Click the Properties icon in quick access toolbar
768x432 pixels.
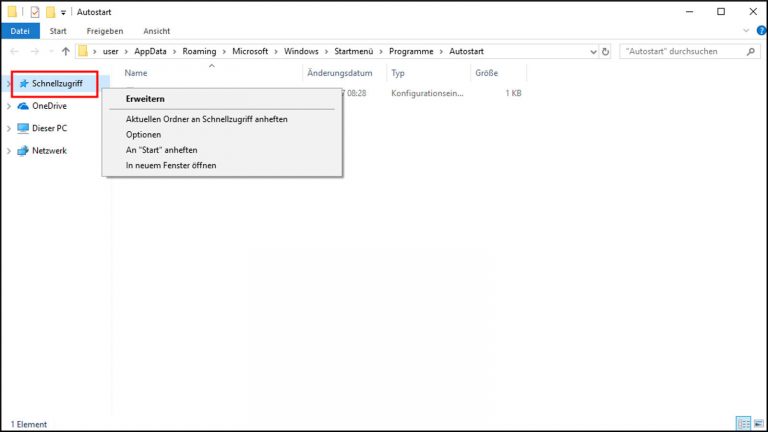pos(35,12)
